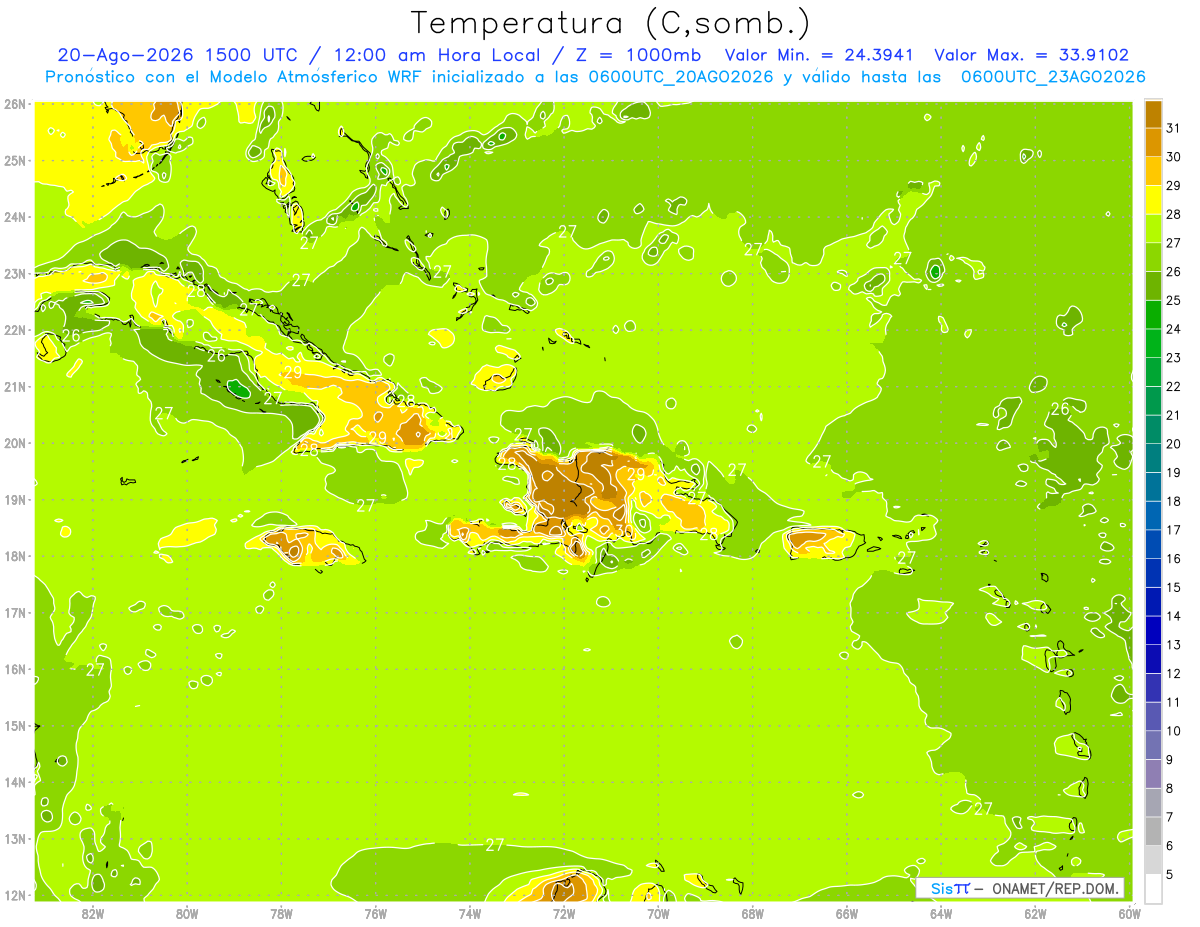Click color bar value '14'
The image size is (1200, 927).
coord(1173,616)
